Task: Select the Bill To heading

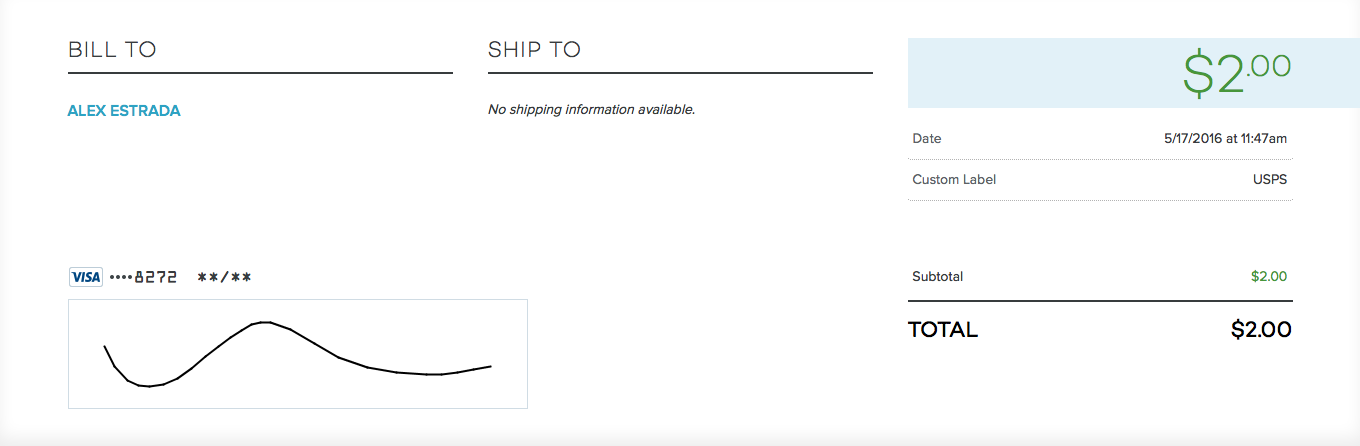Action: (x=112, y=50)
